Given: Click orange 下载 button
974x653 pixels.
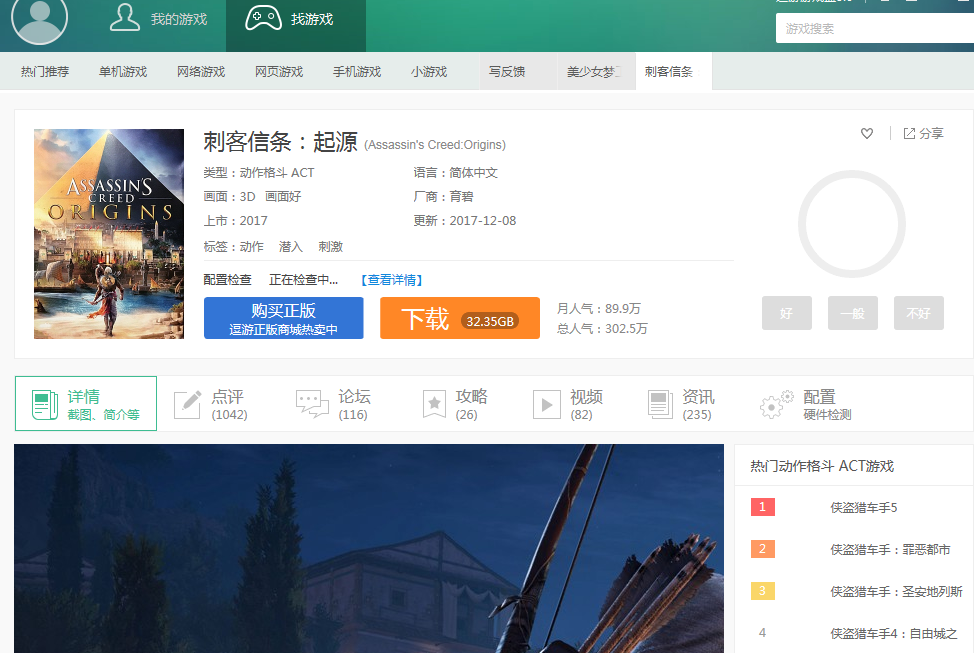Looking at the screenshot, I should point(460,317).
